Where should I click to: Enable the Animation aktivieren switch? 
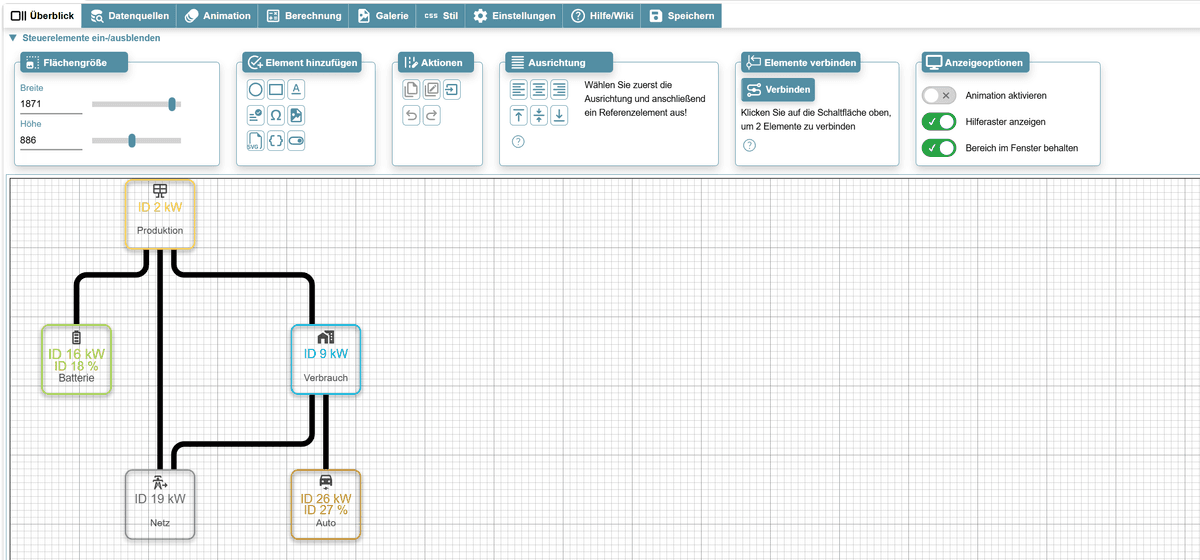pyautogui.click(x=939, y=96)
